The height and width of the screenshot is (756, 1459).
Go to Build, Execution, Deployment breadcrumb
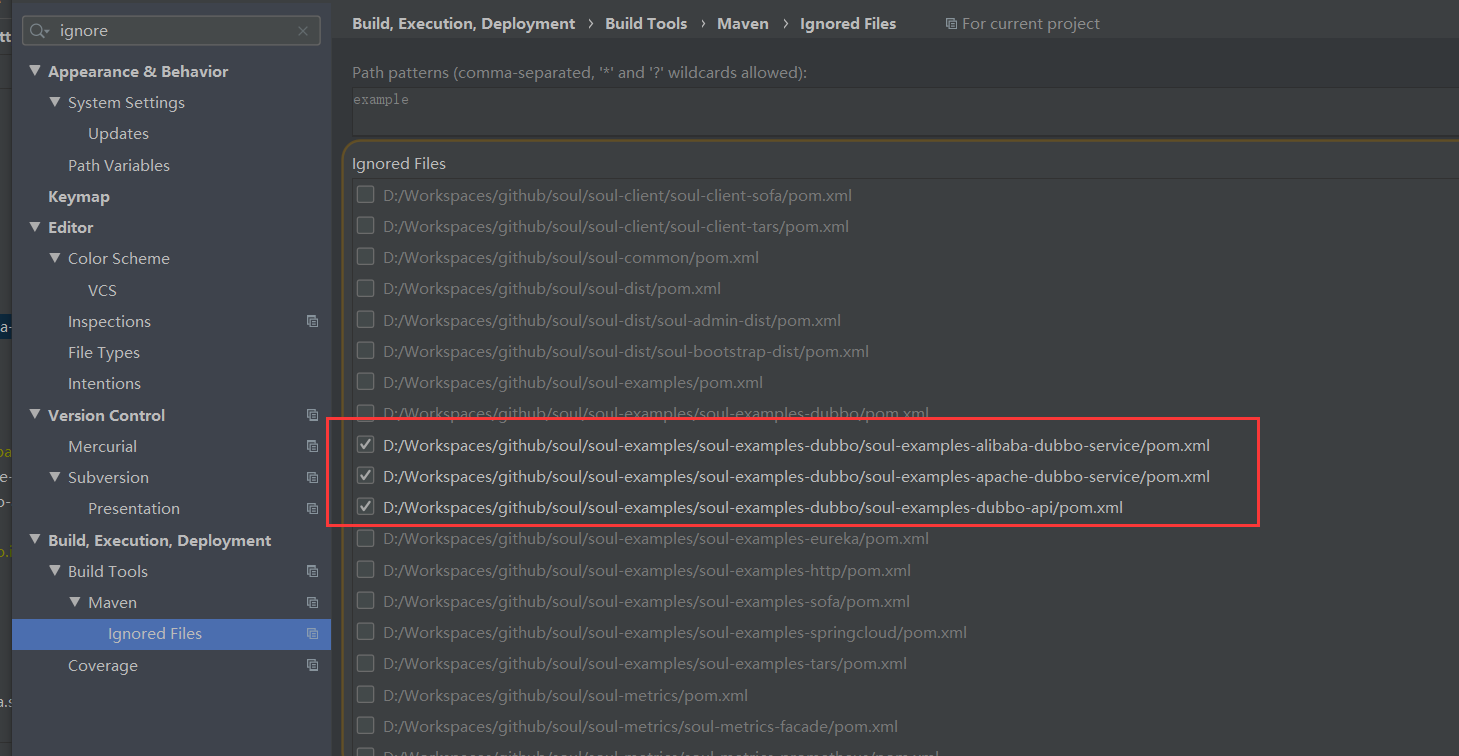point(464,23)
